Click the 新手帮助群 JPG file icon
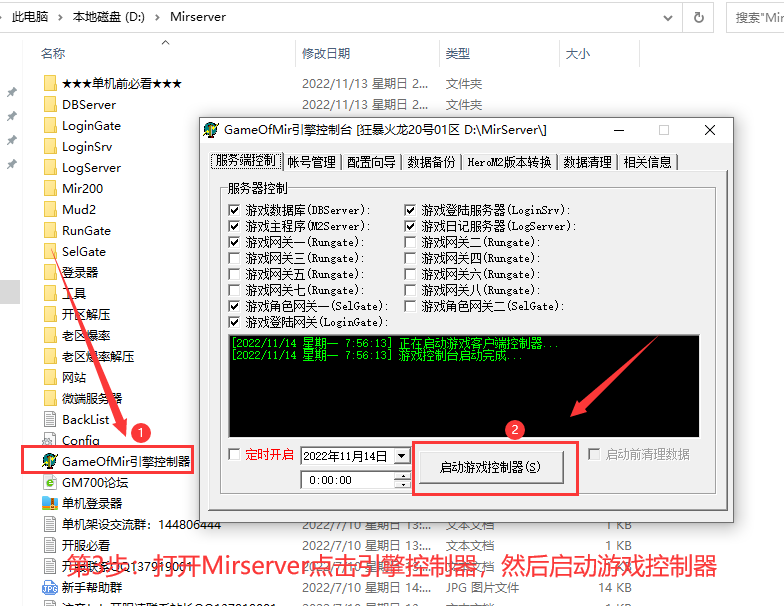The height and width of the screenshot is (606, 784). 50,587
